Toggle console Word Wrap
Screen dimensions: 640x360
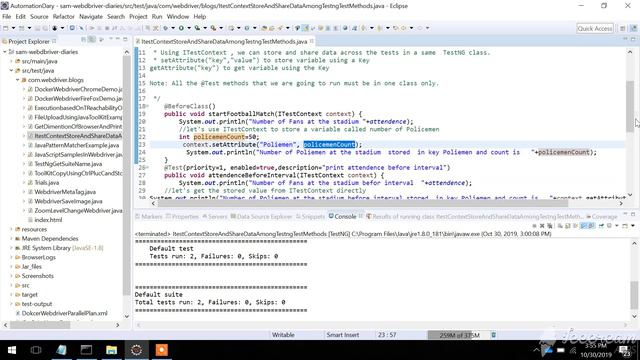tap(575, 226)
